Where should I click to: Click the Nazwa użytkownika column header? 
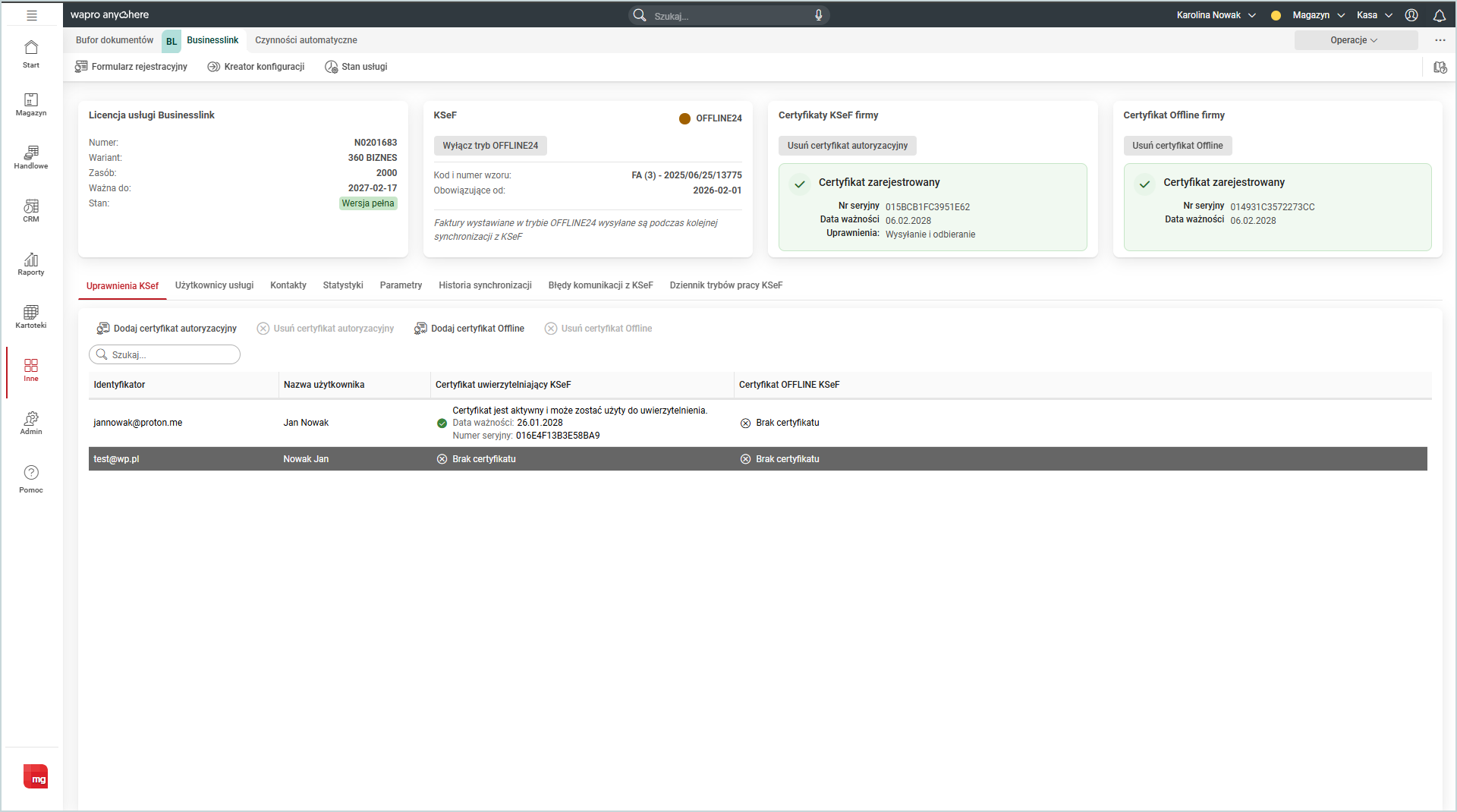(354, 385)
